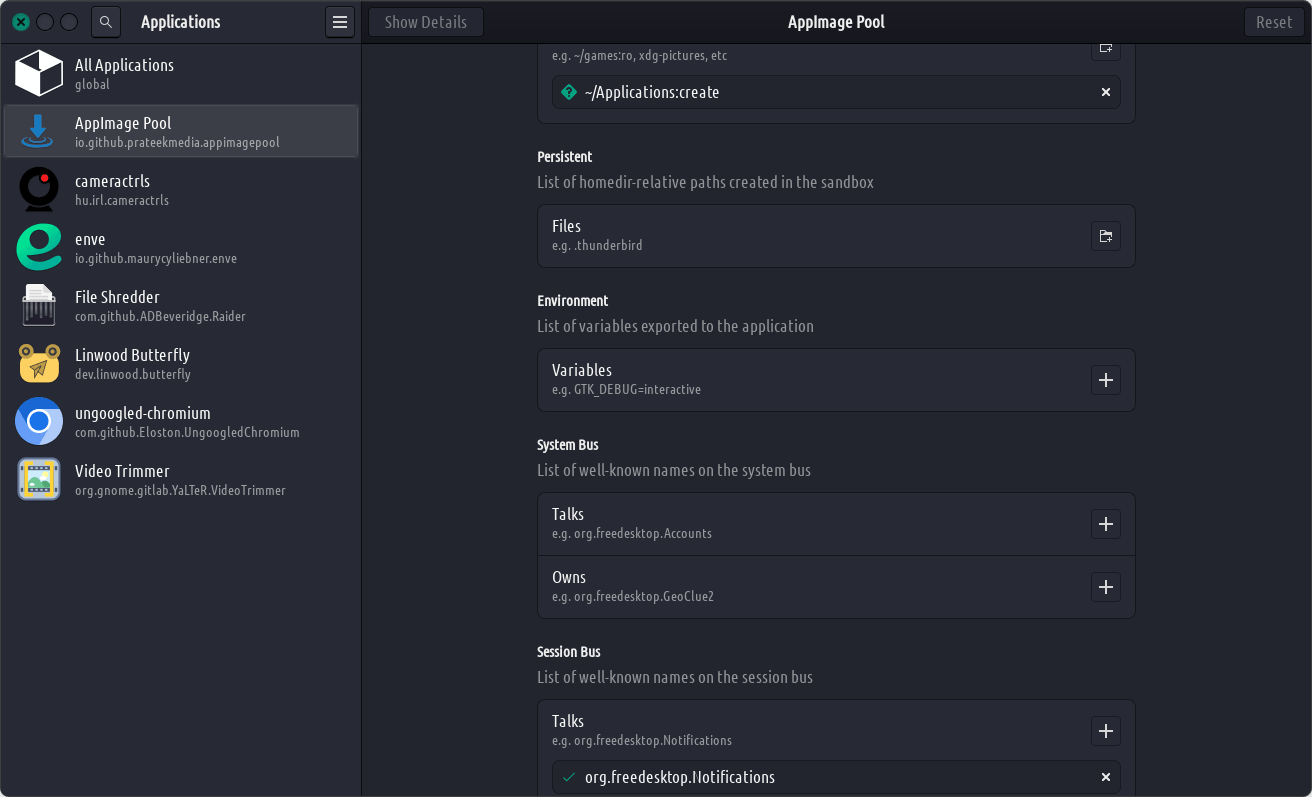Add a System Bus Talks name
Screen dimensions: 1312x797
[x=1105, y=524]
